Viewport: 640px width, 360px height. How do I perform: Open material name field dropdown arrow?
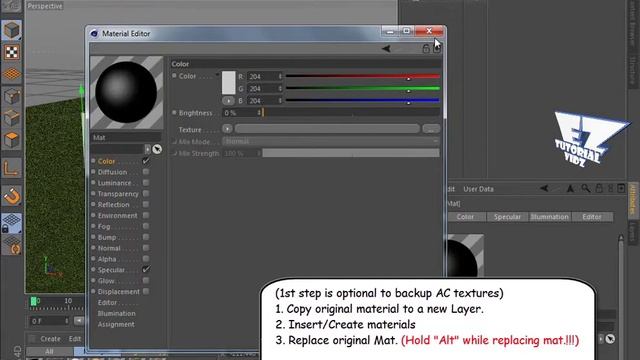[x=147, y=149]
